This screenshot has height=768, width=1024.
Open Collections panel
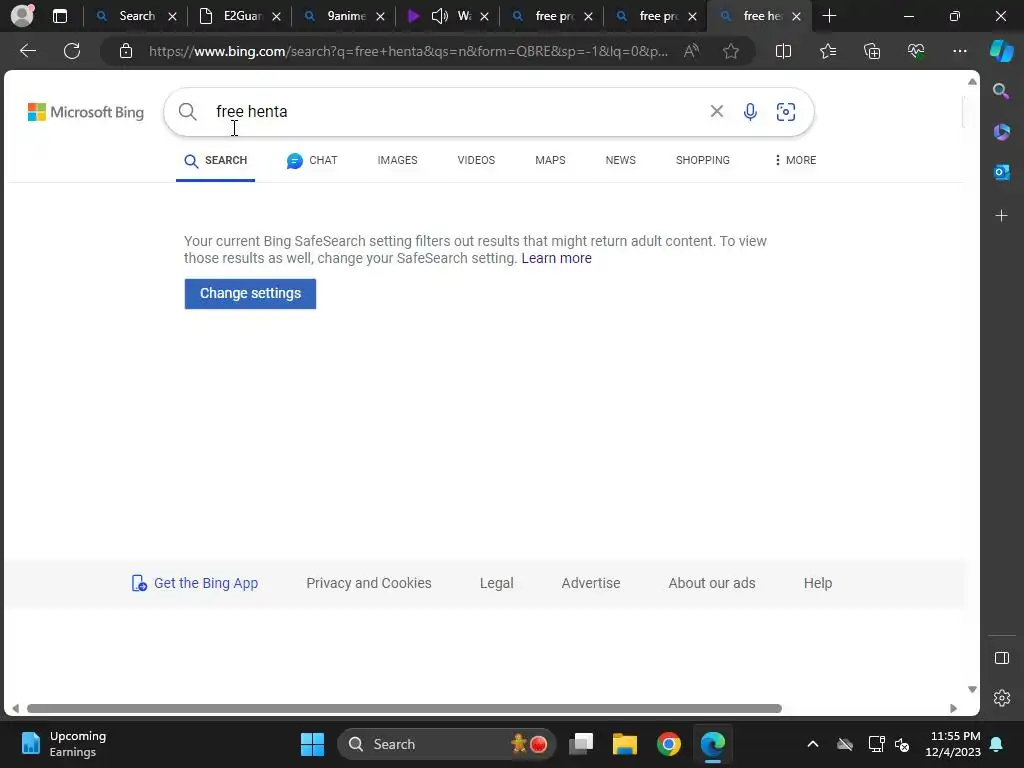click(872, 51)
